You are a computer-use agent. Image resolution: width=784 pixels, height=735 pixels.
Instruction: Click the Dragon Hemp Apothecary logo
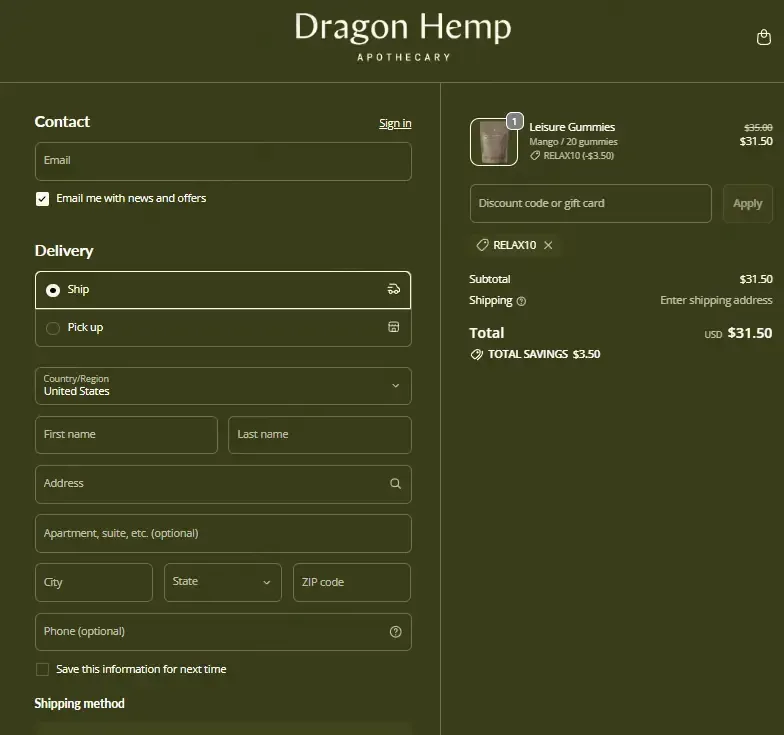[402, 36]
